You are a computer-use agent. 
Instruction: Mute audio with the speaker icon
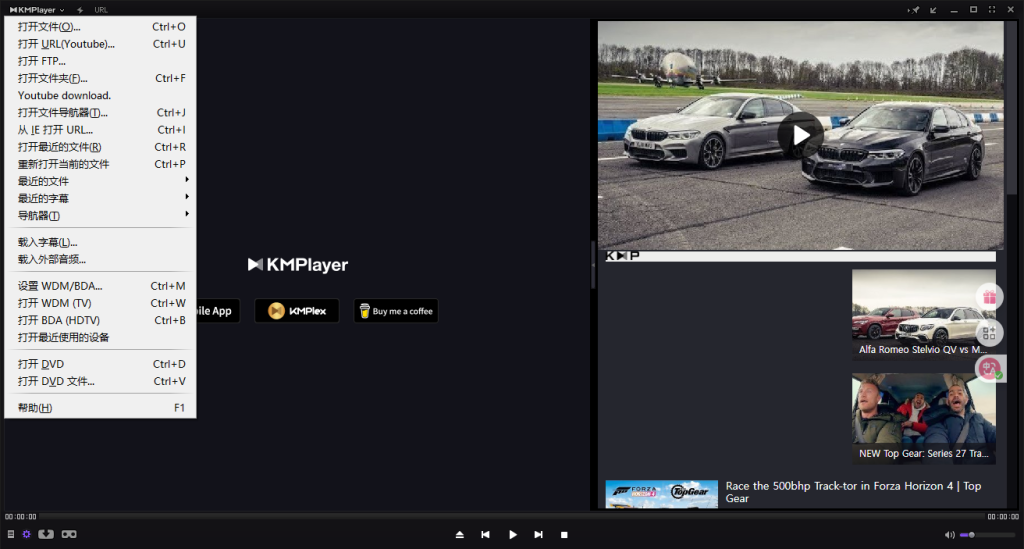tap(949, 535)
